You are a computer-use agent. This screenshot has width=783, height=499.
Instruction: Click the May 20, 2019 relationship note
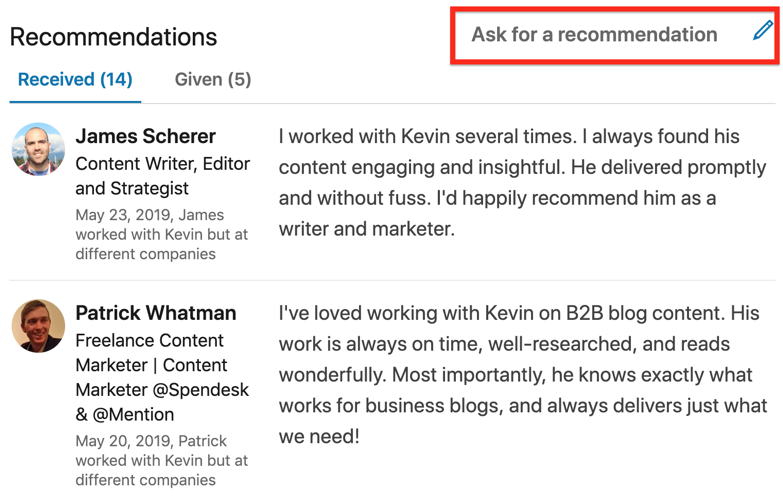point(162,461)
